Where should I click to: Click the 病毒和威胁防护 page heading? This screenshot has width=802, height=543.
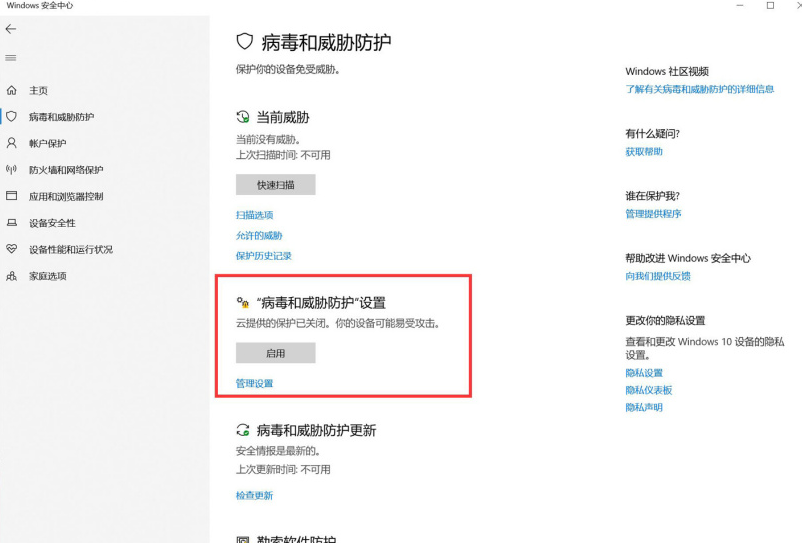(x=326, y=42)
